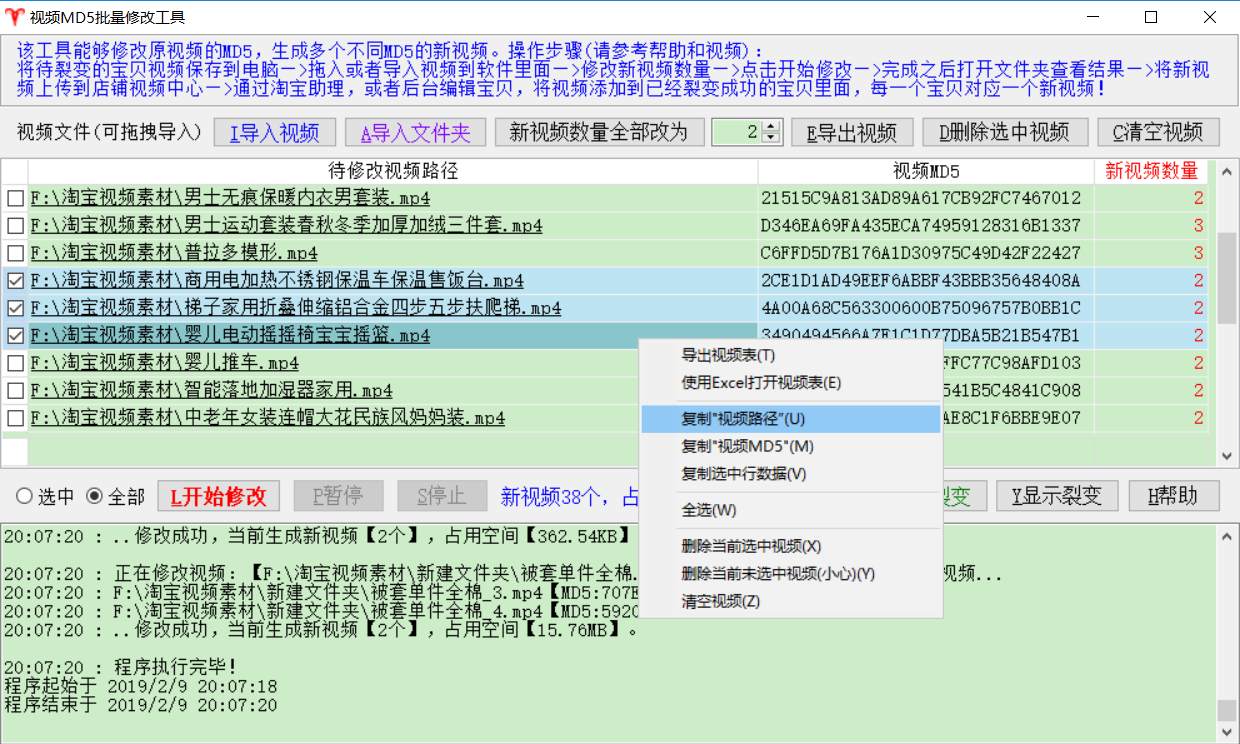This screenshot has width=1240, height=744.
Task: Click 清空视频 button in toolbar
Action: (x=1158, y=132)
